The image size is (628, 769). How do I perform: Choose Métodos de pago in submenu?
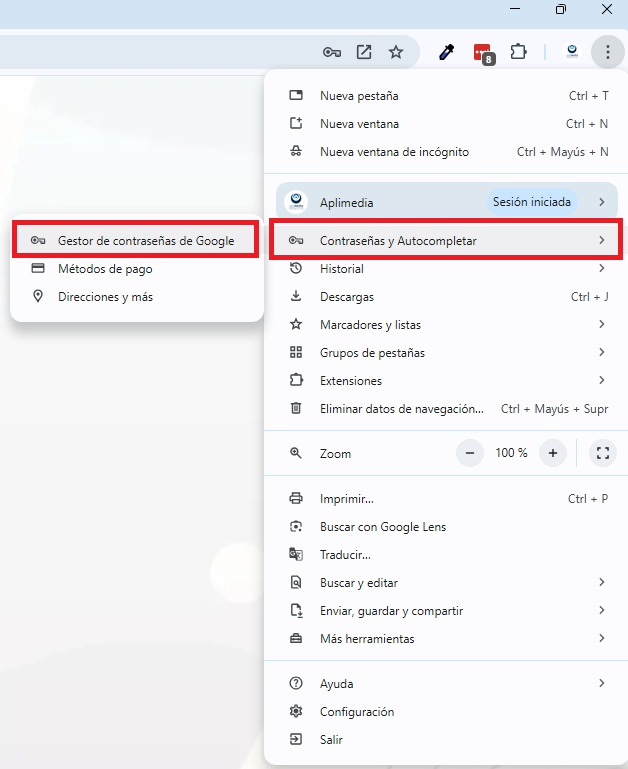point(105,269)
